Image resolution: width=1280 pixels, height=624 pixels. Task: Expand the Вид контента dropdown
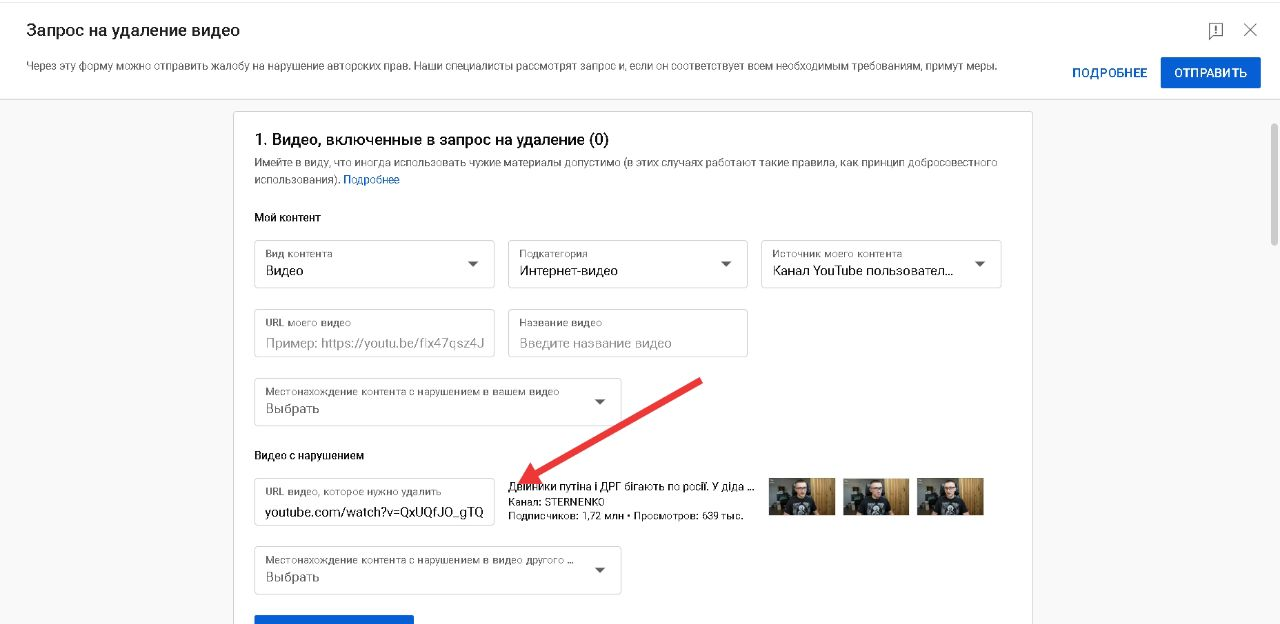click(x=374, y=264)
